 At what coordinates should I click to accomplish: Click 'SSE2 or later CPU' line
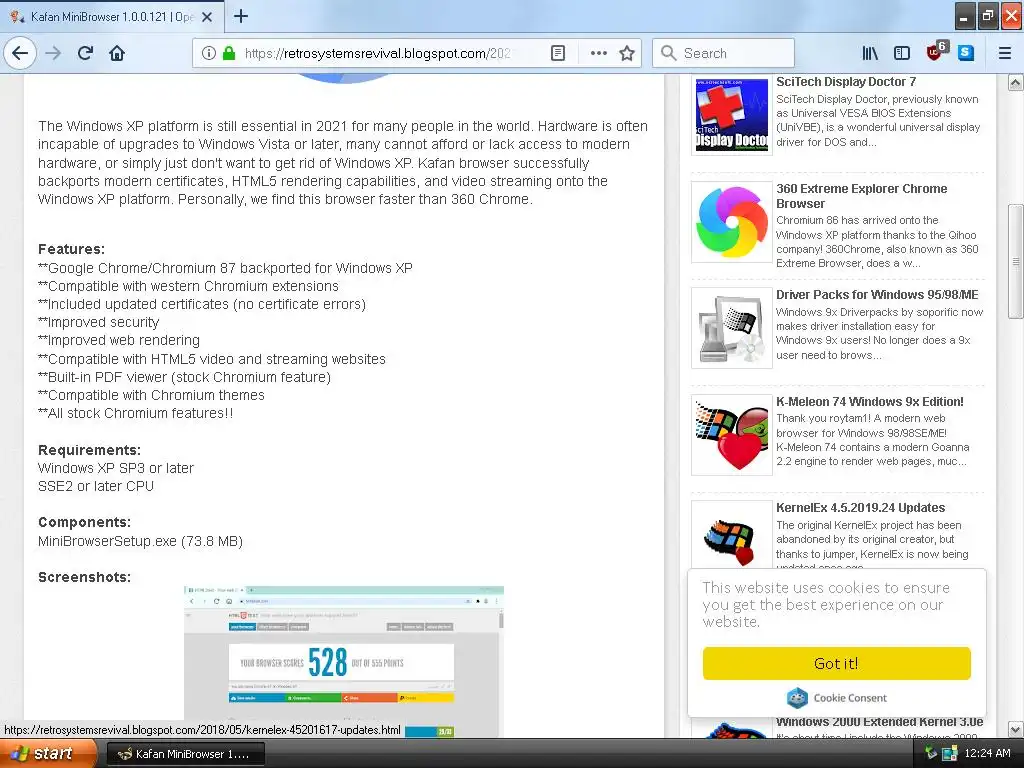pyautogui.click(x=96, y=486)
